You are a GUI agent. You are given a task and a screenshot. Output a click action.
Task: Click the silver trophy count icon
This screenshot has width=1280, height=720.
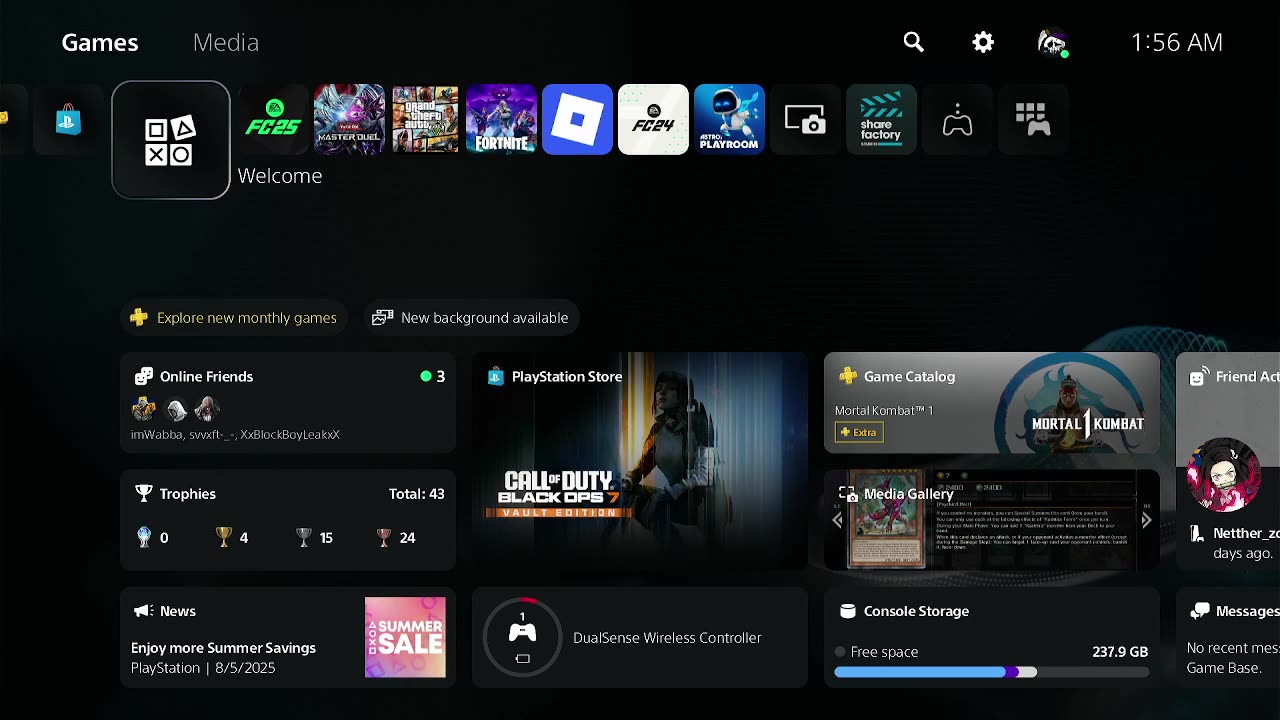point(304,537)
